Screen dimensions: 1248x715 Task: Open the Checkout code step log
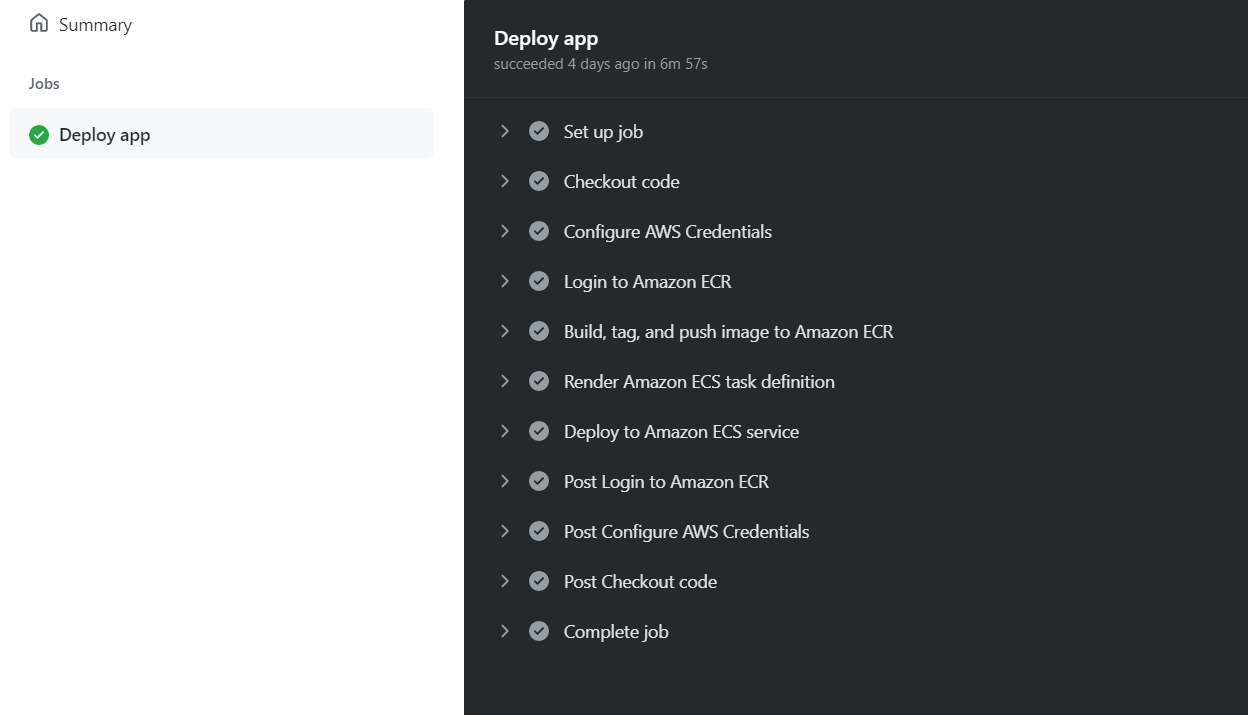[621, 182]
